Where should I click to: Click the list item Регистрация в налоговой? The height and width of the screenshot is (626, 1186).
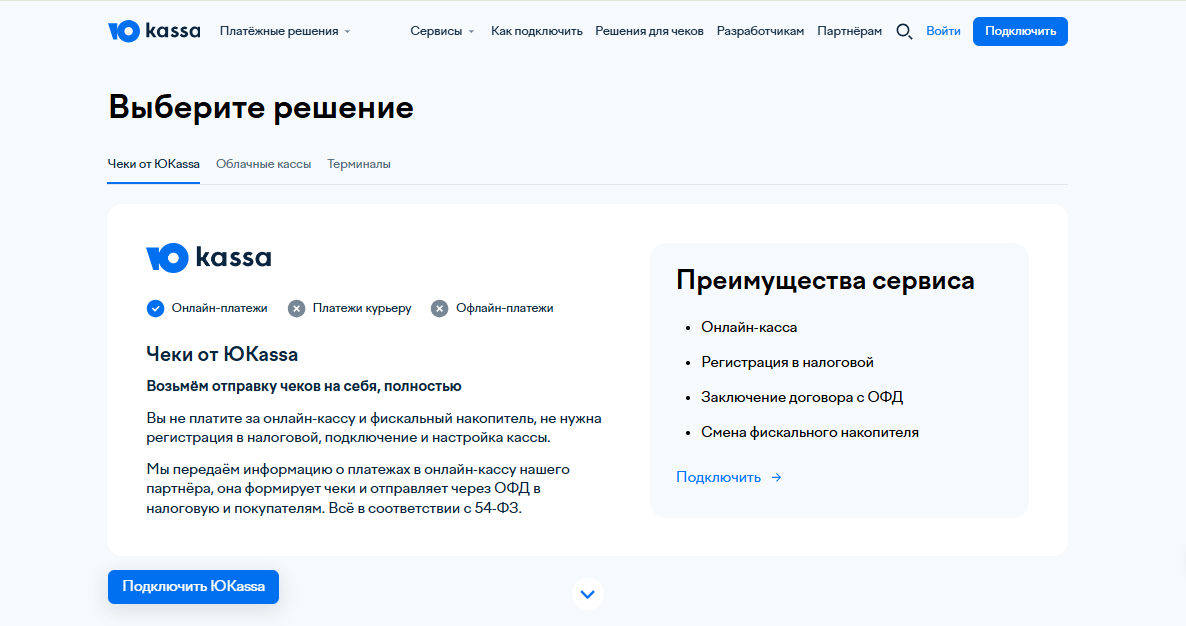tap(787, 362)
